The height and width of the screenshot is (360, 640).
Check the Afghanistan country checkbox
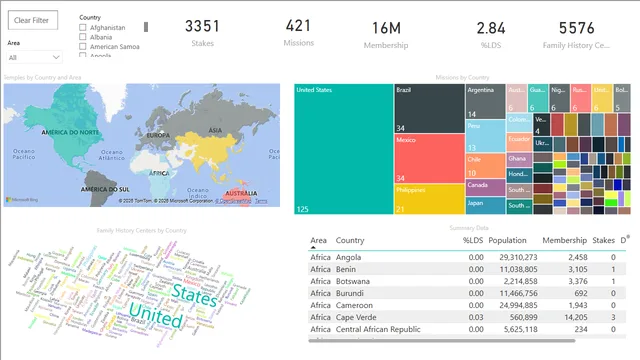[83, 27]
